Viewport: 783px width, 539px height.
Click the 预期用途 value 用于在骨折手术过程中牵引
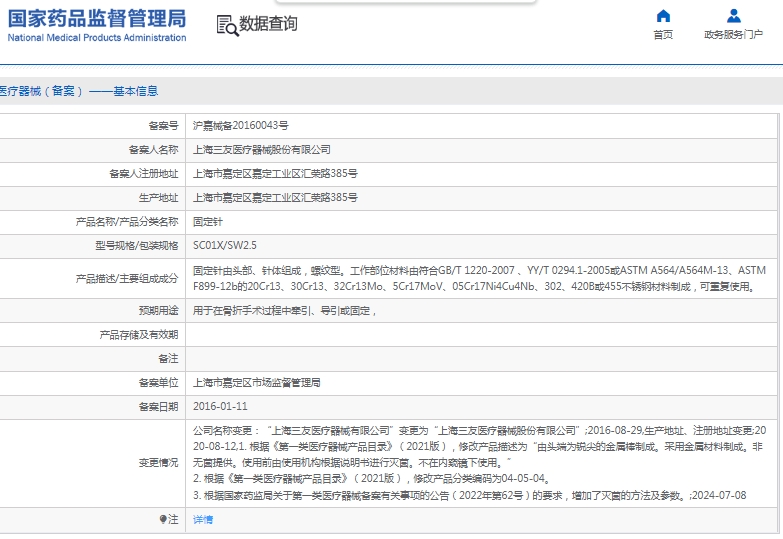coord(284,311)
